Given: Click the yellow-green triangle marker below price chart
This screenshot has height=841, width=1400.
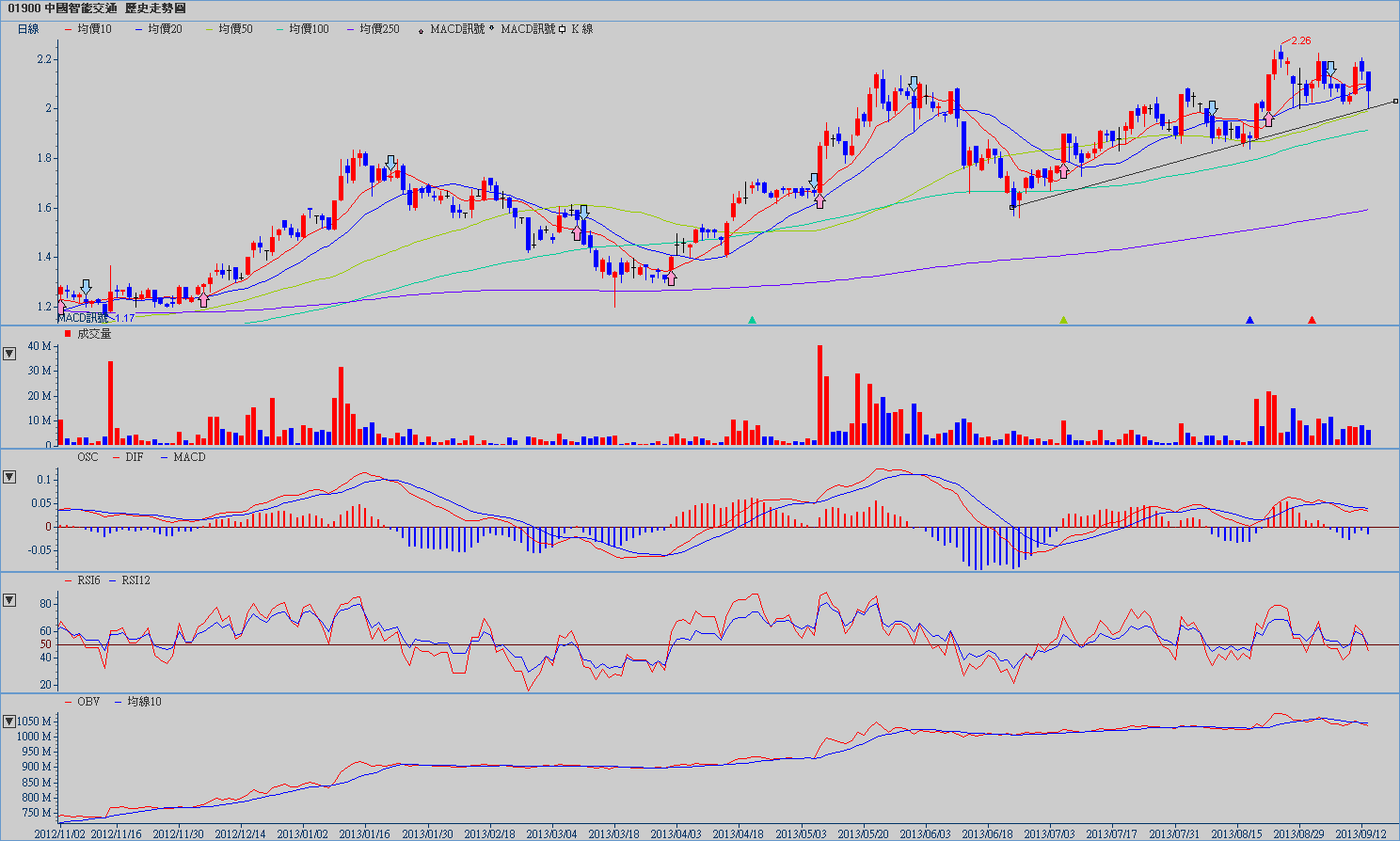Looking at the screenshot, I should tap(1063, 320).
